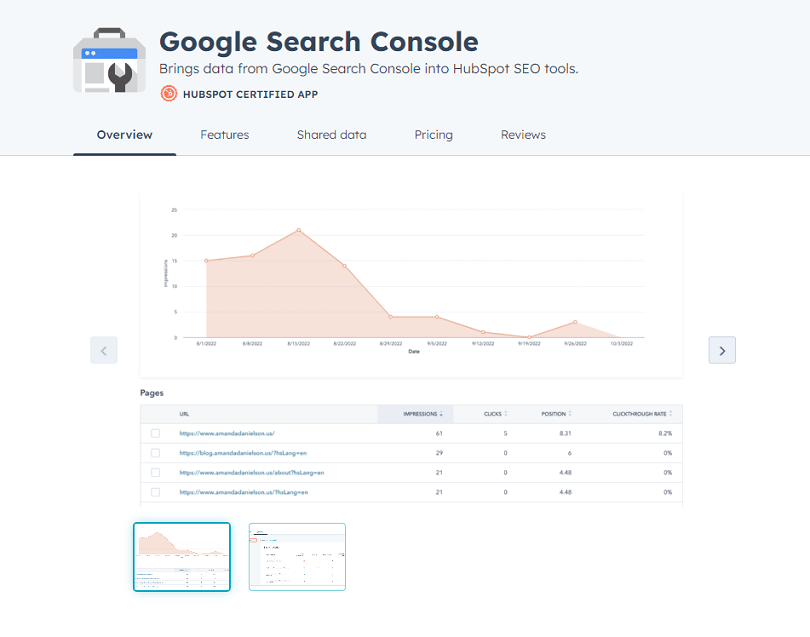Screen dimensions: 810x637
Task: Open the Overview tab
Action: point(124,135)
